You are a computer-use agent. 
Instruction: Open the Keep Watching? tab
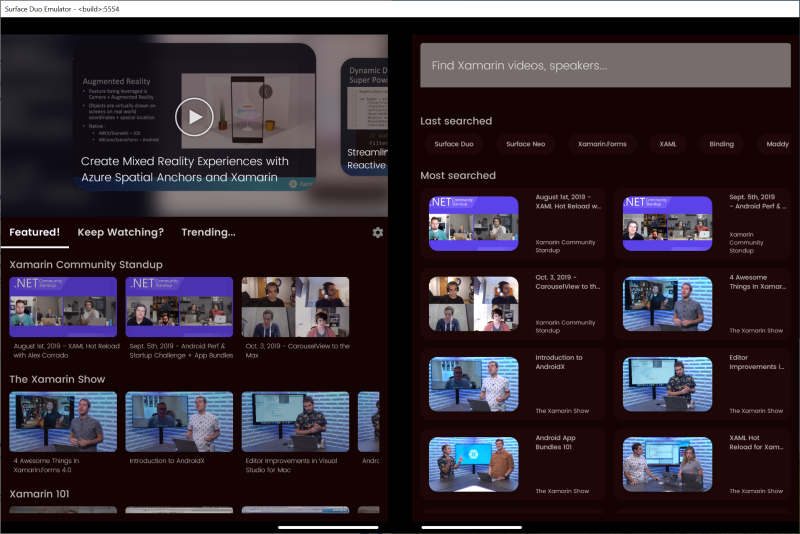pos(120,232)
